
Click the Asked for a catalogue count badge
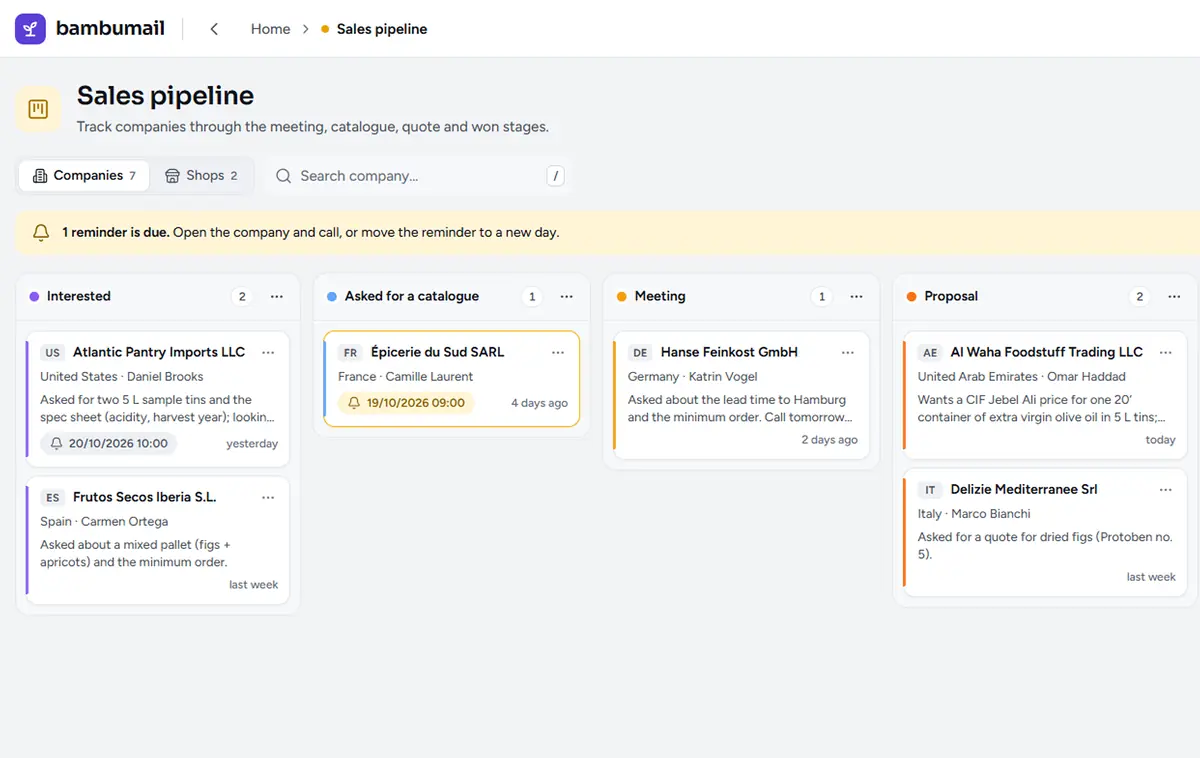532,297
